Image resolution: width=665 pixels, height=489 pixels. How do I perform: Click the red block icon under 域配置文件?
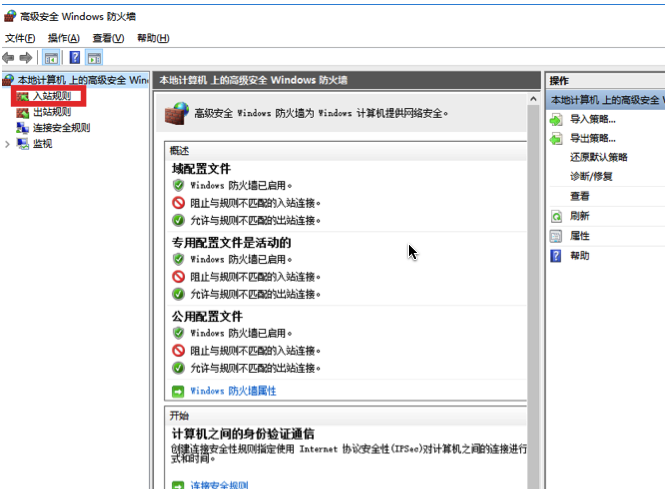coord(179,203)
